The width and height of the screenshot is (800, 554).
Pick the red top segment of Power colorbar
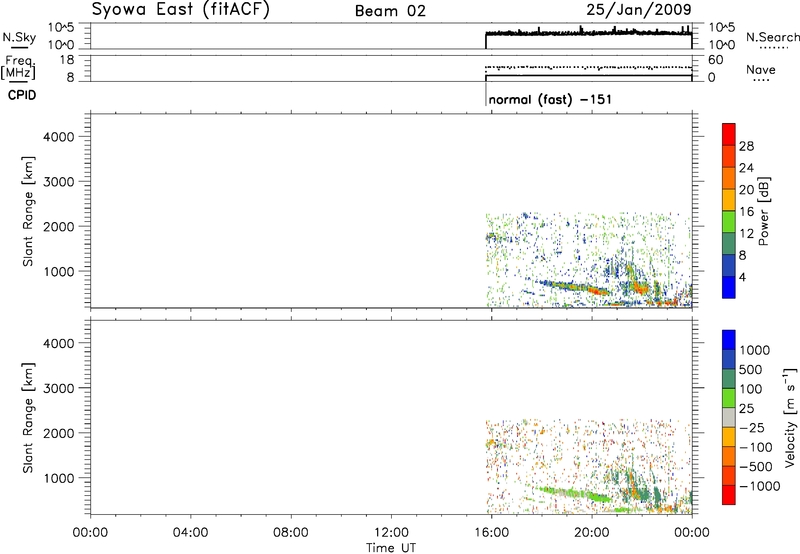tap(729, 134)
